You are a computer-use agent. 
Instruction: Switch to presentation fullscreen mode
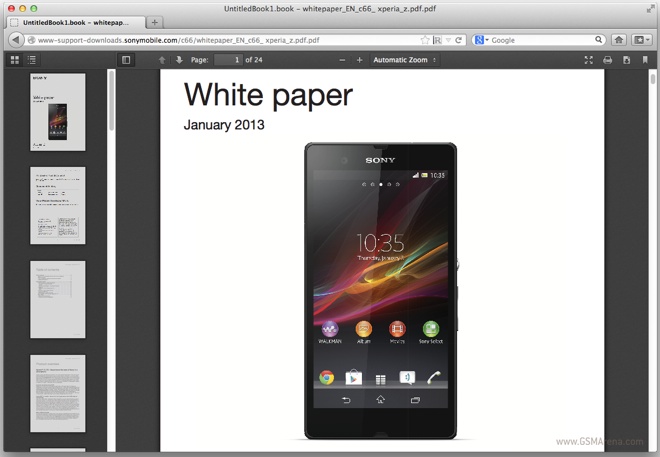point(589,60)
